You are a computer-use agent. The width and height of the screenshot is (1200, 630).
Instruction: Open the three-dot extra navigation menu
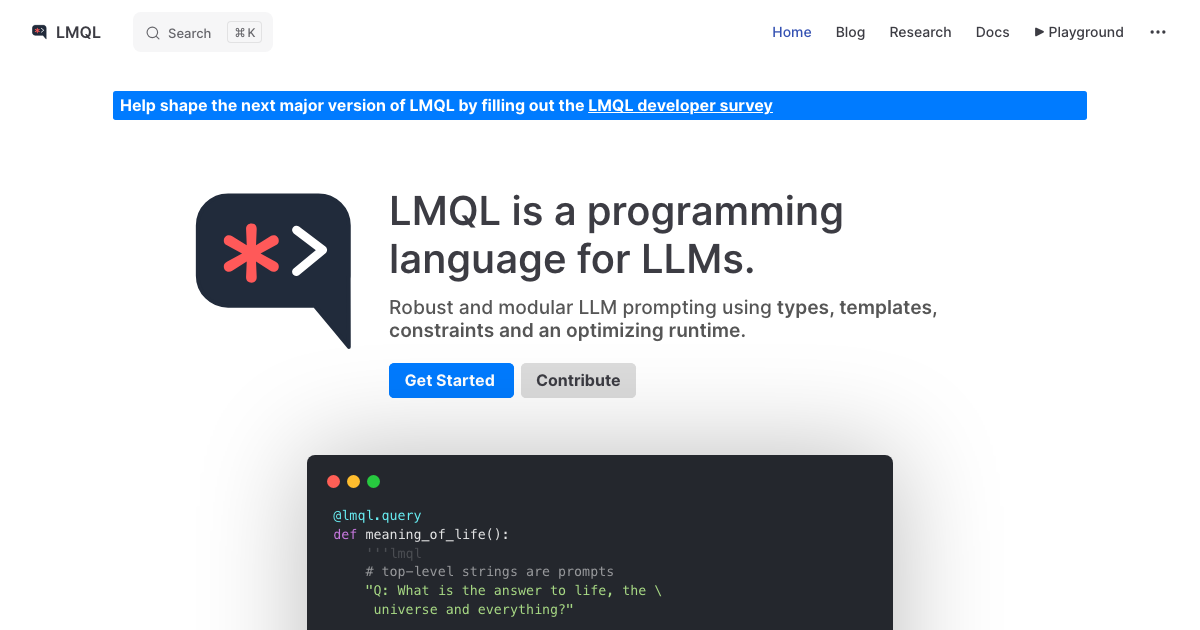1158,32
